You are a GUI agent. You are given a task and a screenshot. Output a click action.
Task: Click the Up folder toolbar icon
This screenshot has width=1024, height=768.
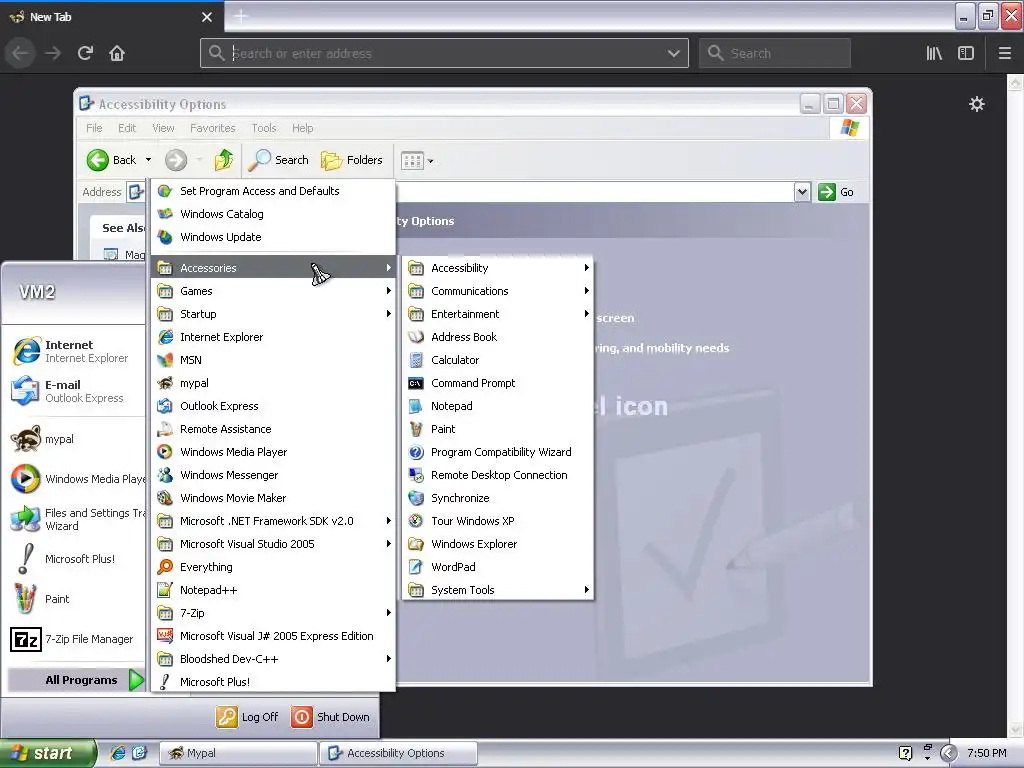[x=223, y=160]
